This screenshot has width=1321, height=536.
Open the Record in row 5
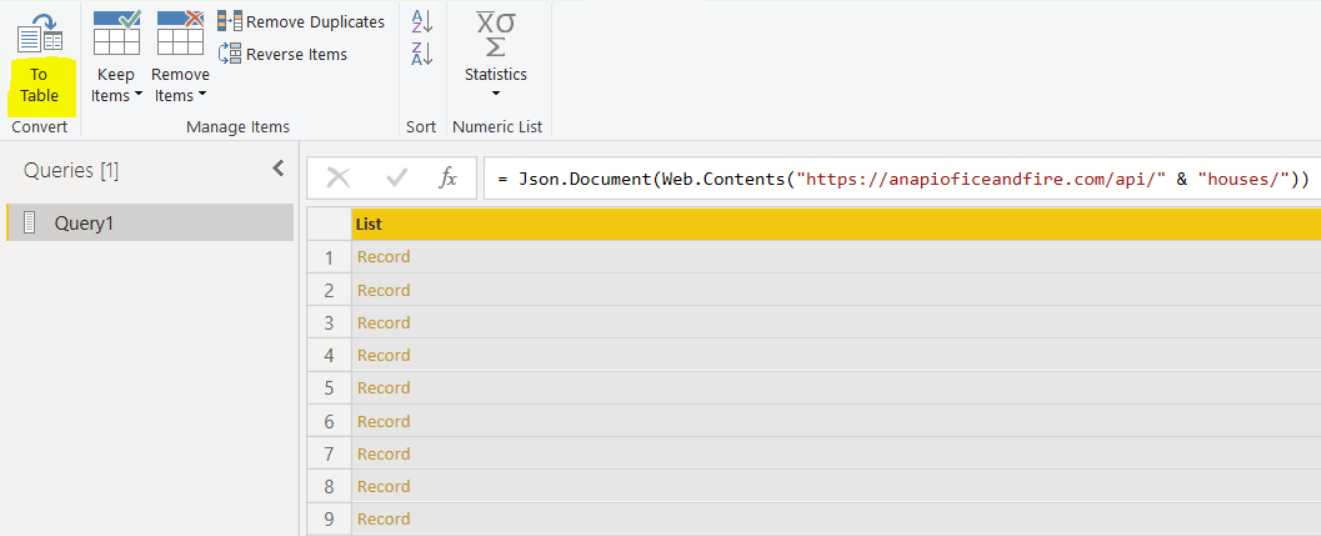click(383, 388)
